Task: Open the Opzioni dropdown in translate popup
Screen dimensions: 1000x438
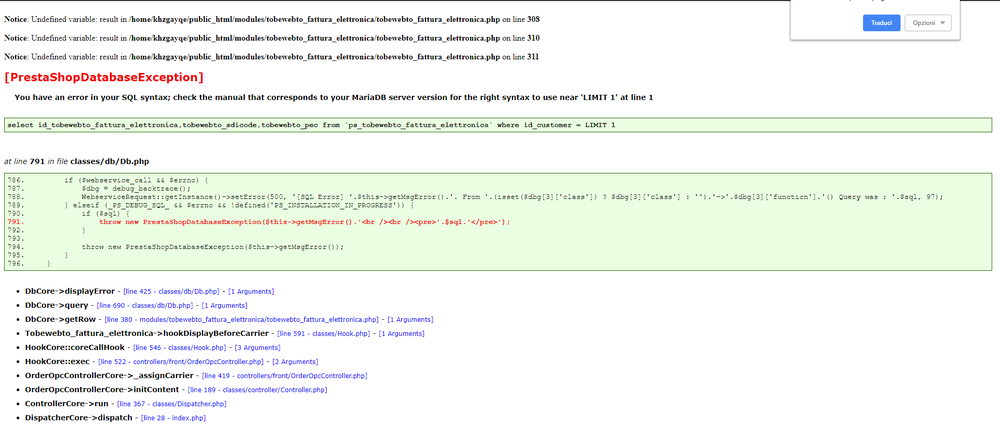Action: (x=928, y=23)
